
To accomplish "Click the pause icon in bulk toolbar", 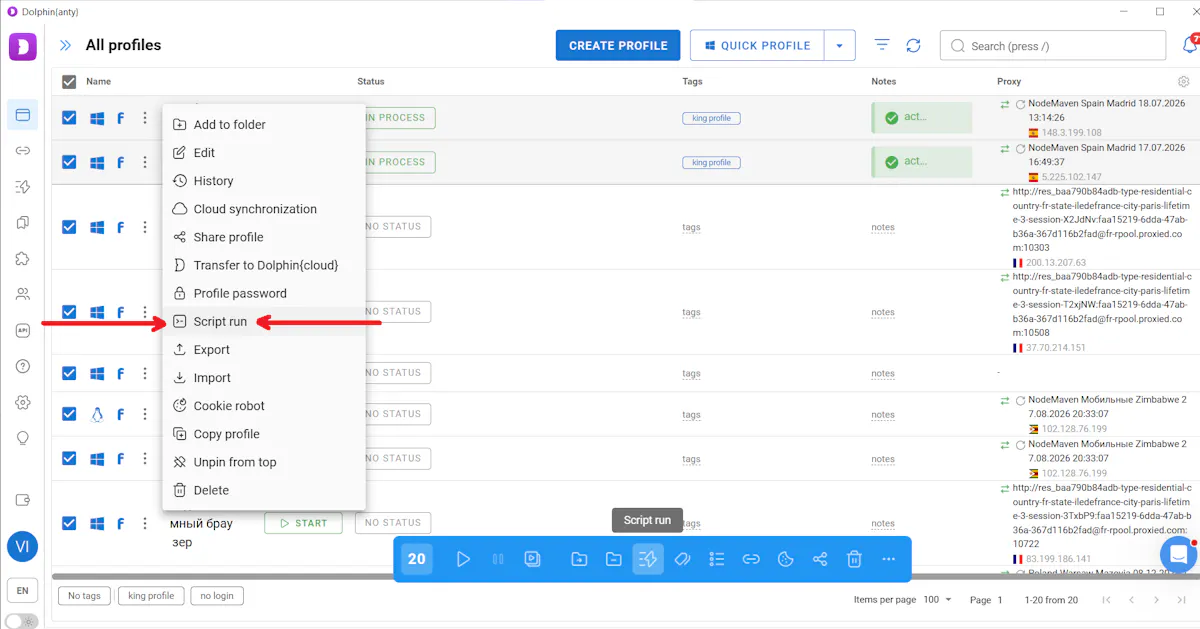I will click(x=498, y=559).
